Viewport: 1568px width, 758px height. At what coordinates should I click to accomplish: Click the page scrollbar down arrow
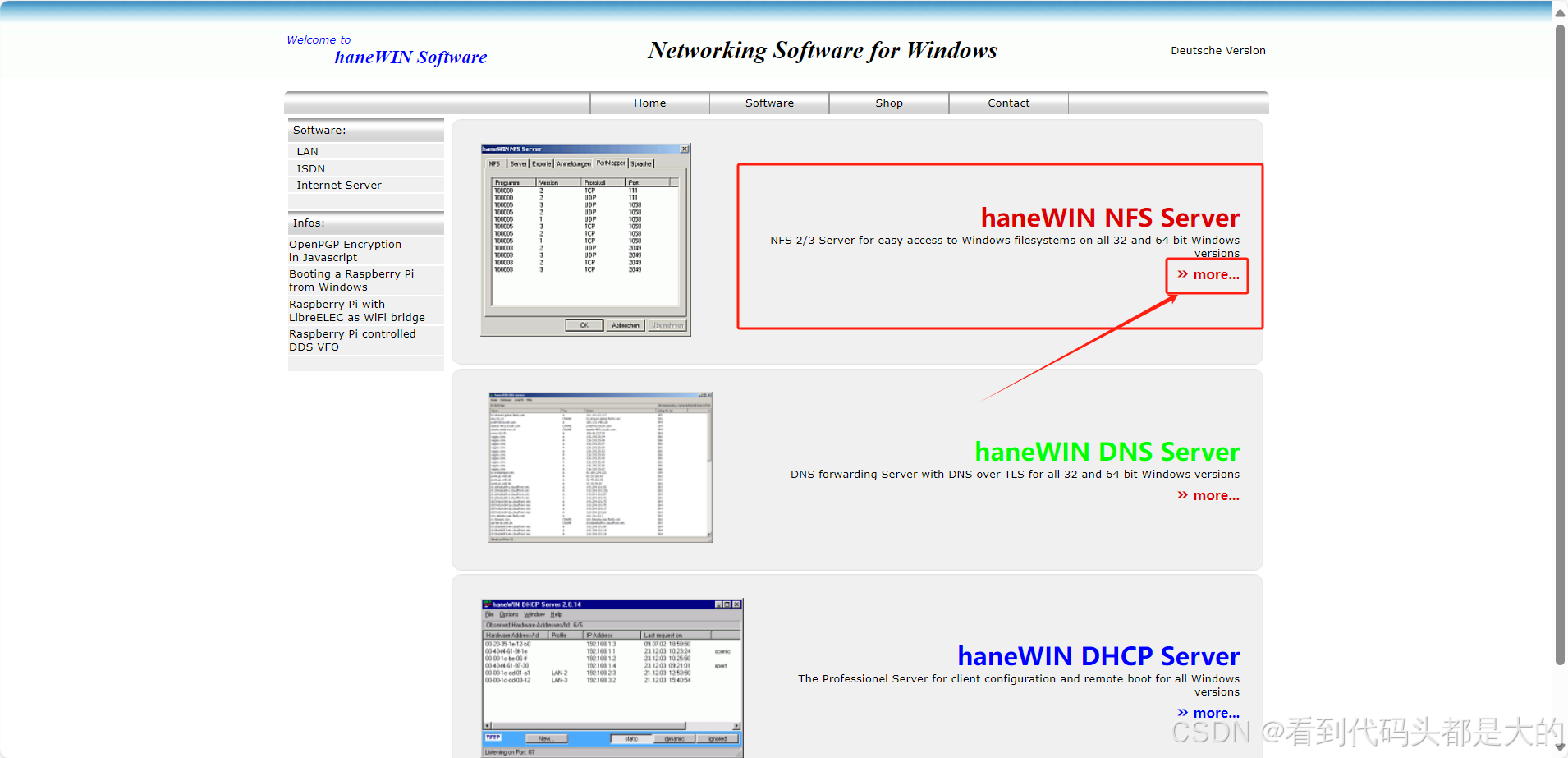click(1558, 748)
